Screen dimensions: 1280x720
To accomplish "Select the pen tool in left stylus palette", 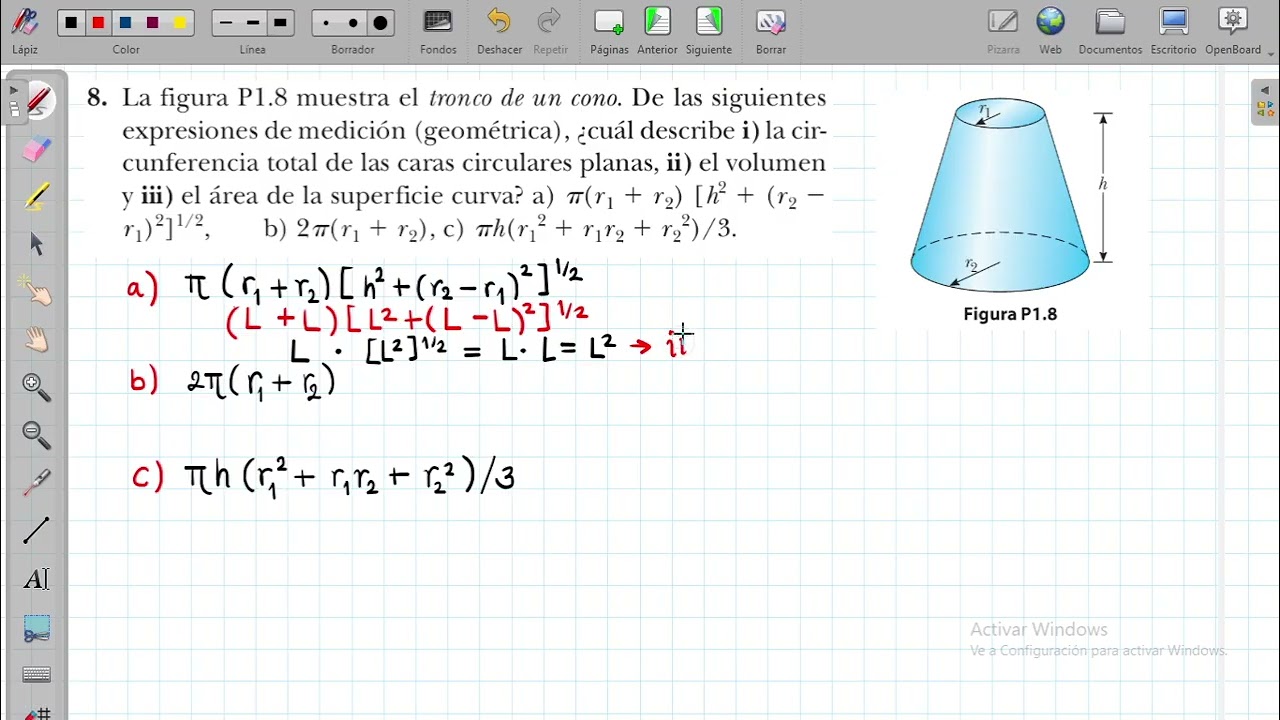I will (x=38, y=99).
